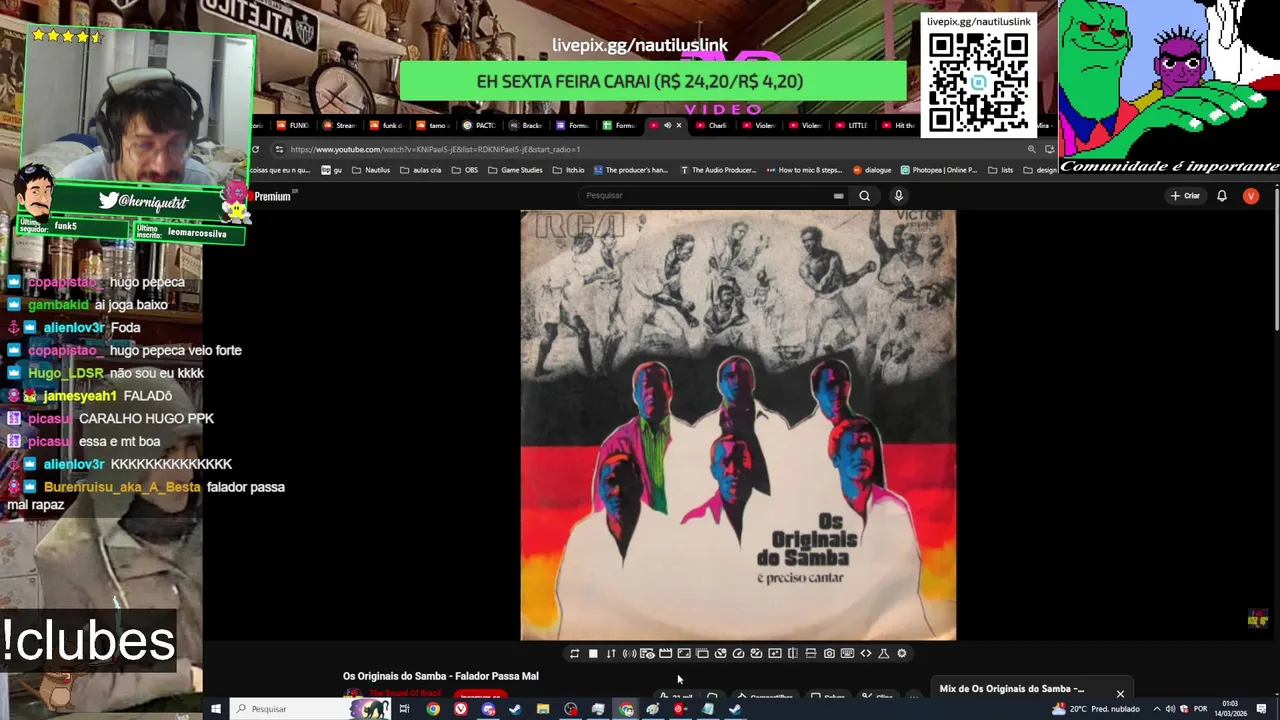This screenshot has height=720, width=1280.
Task: Click the sound-waves icon in the video toolbar
Action: point(629,653)
